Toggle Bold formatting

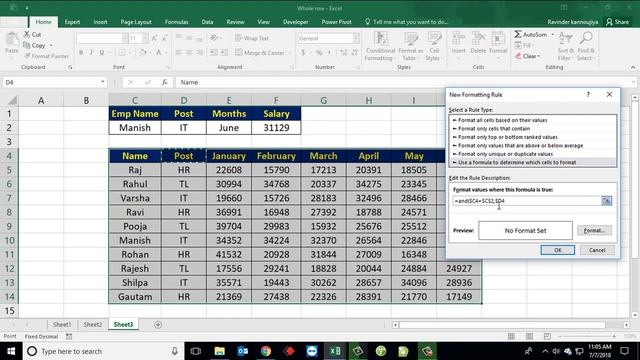coord(81,52)
